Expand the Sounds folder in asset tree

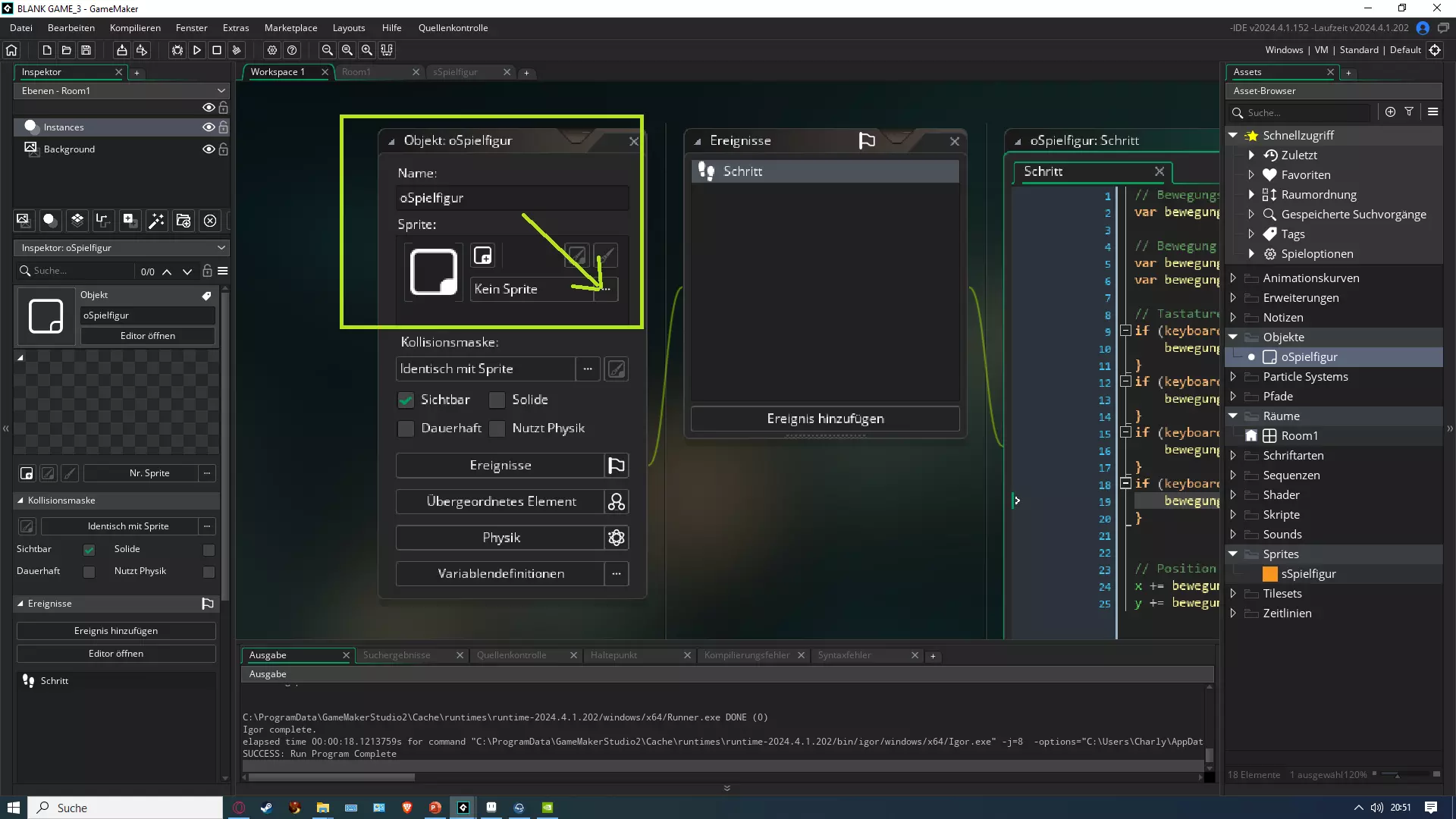[x=1233, y=535]
